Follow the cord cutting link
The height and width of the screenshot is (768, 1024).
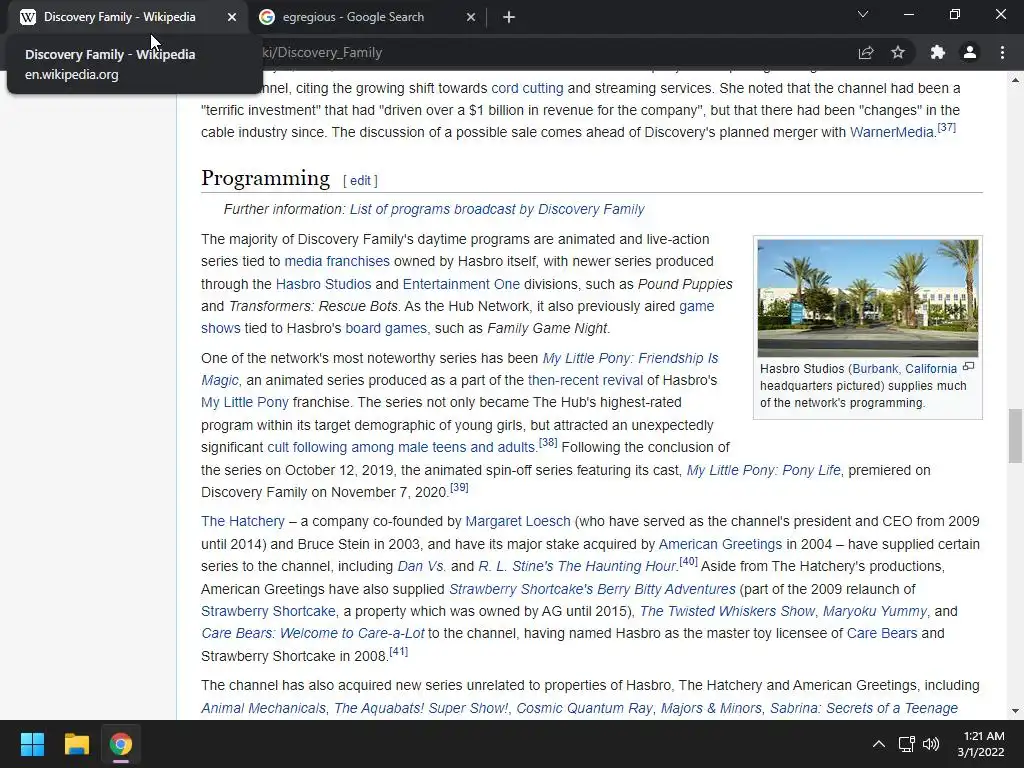tap(527, 88)
